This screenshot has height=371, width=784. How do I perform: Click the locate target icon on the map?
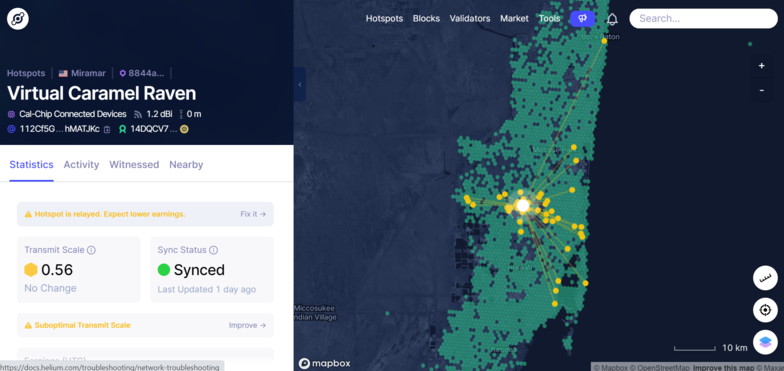pos(765,310)
